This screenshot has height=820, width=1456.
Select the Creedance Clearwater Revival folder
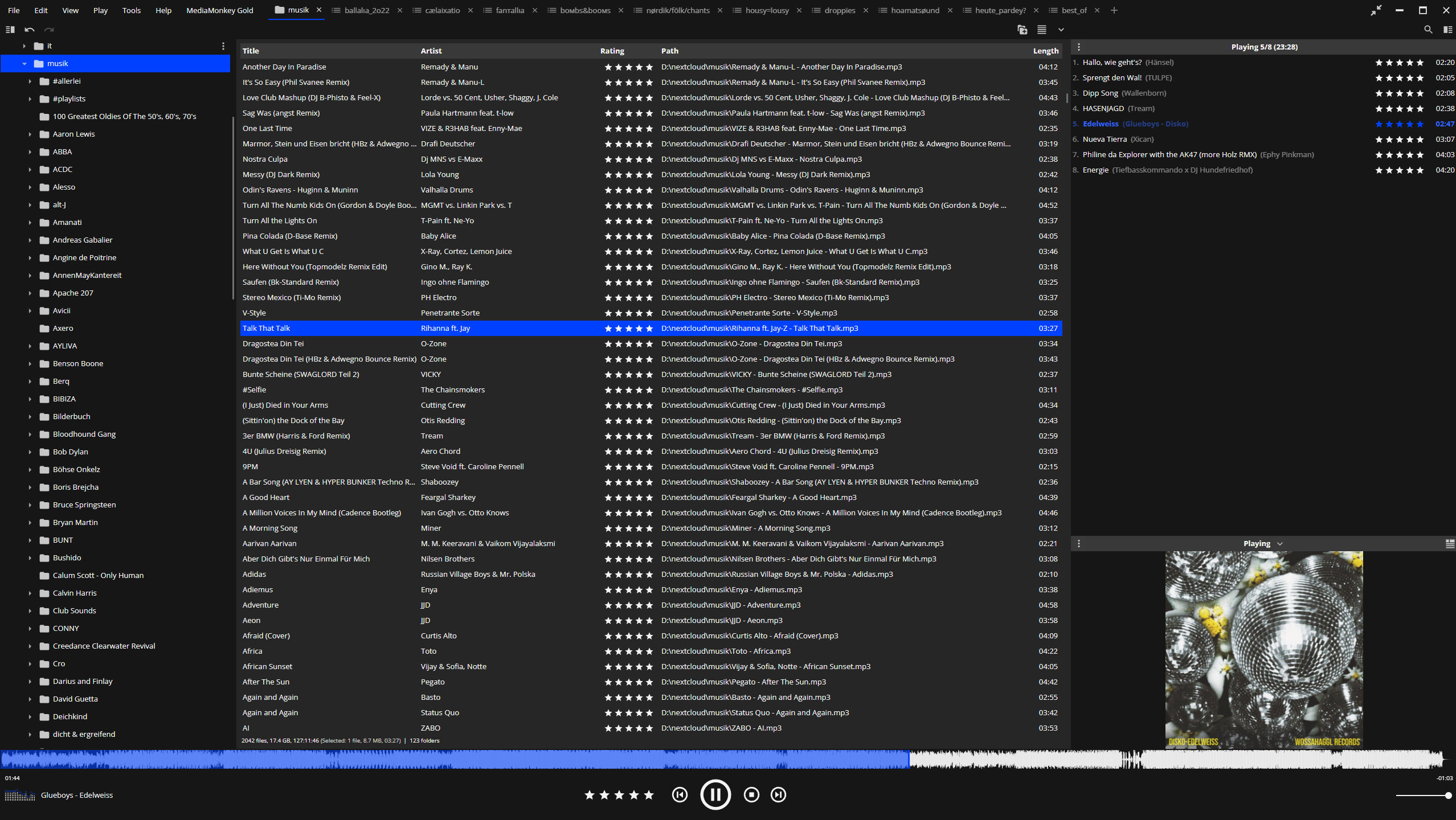coord(104,646)
